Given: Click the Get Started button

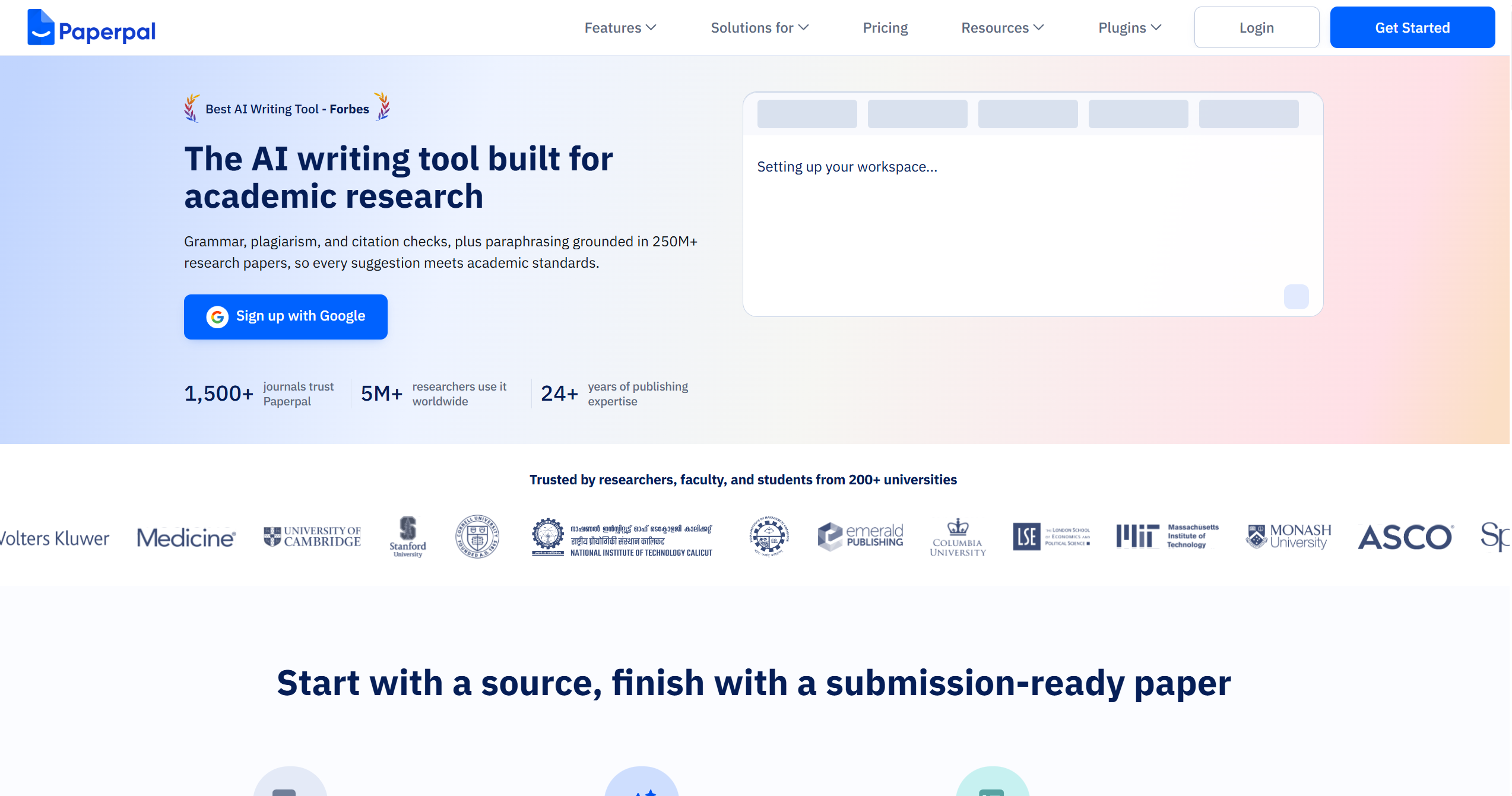Looking at the screenshot, I should tap(1412, 27).
